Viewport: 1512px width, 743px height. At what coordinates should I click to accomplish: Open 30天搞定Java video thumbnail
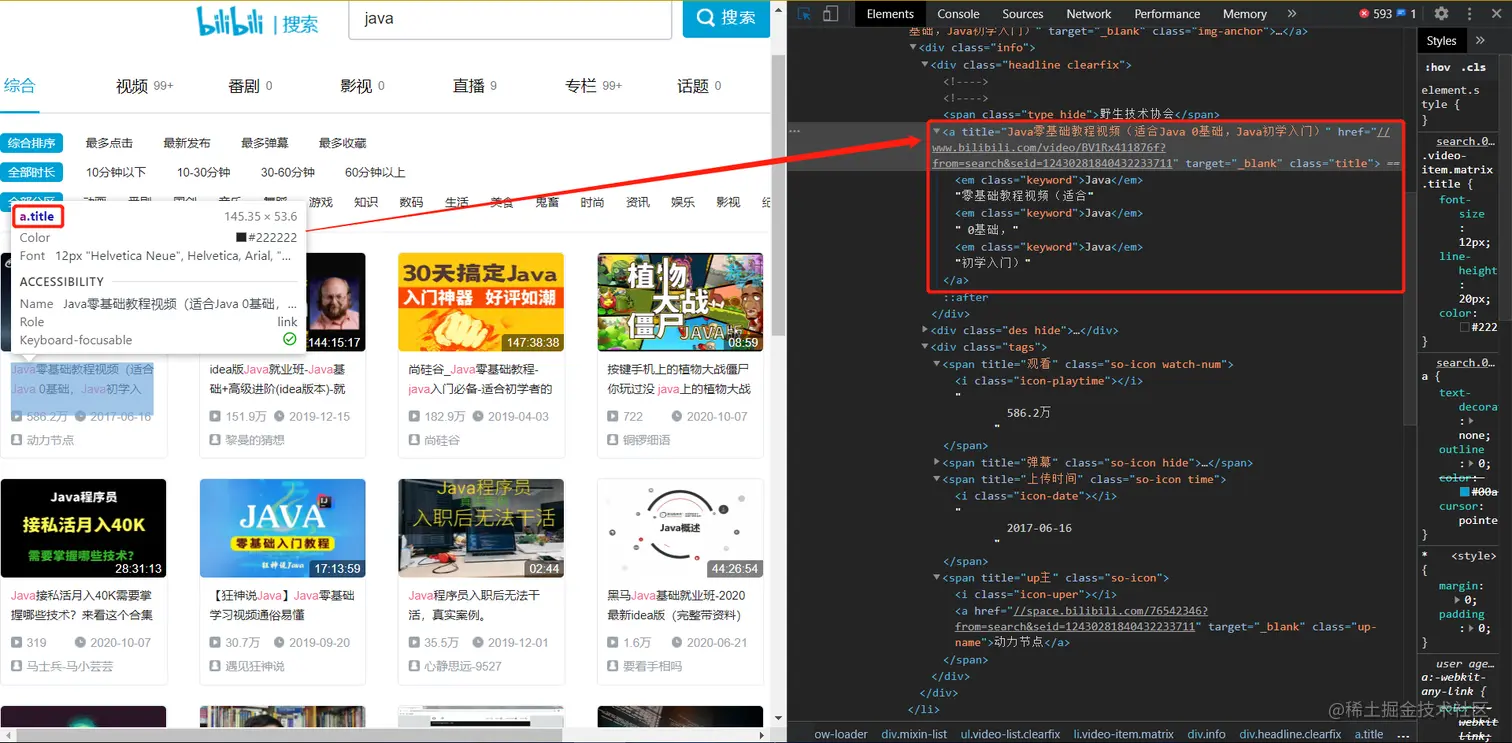[x=481, y=302]
